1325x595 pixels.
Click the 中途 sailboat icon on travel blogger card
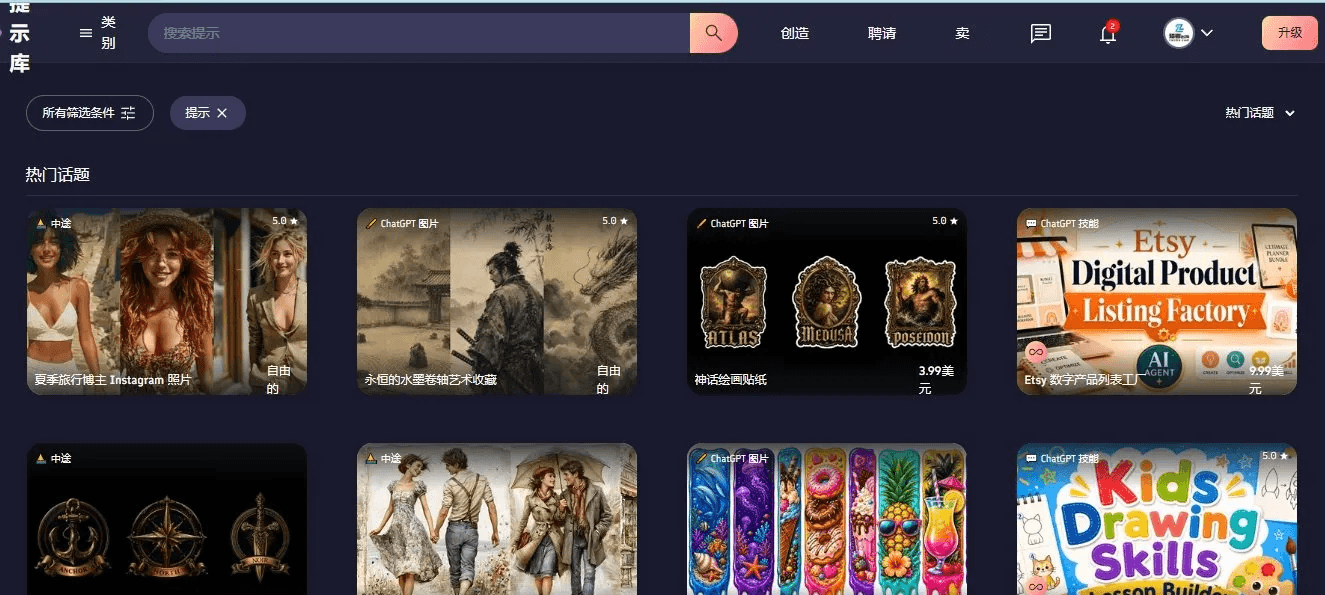click(x=41, y=224)
